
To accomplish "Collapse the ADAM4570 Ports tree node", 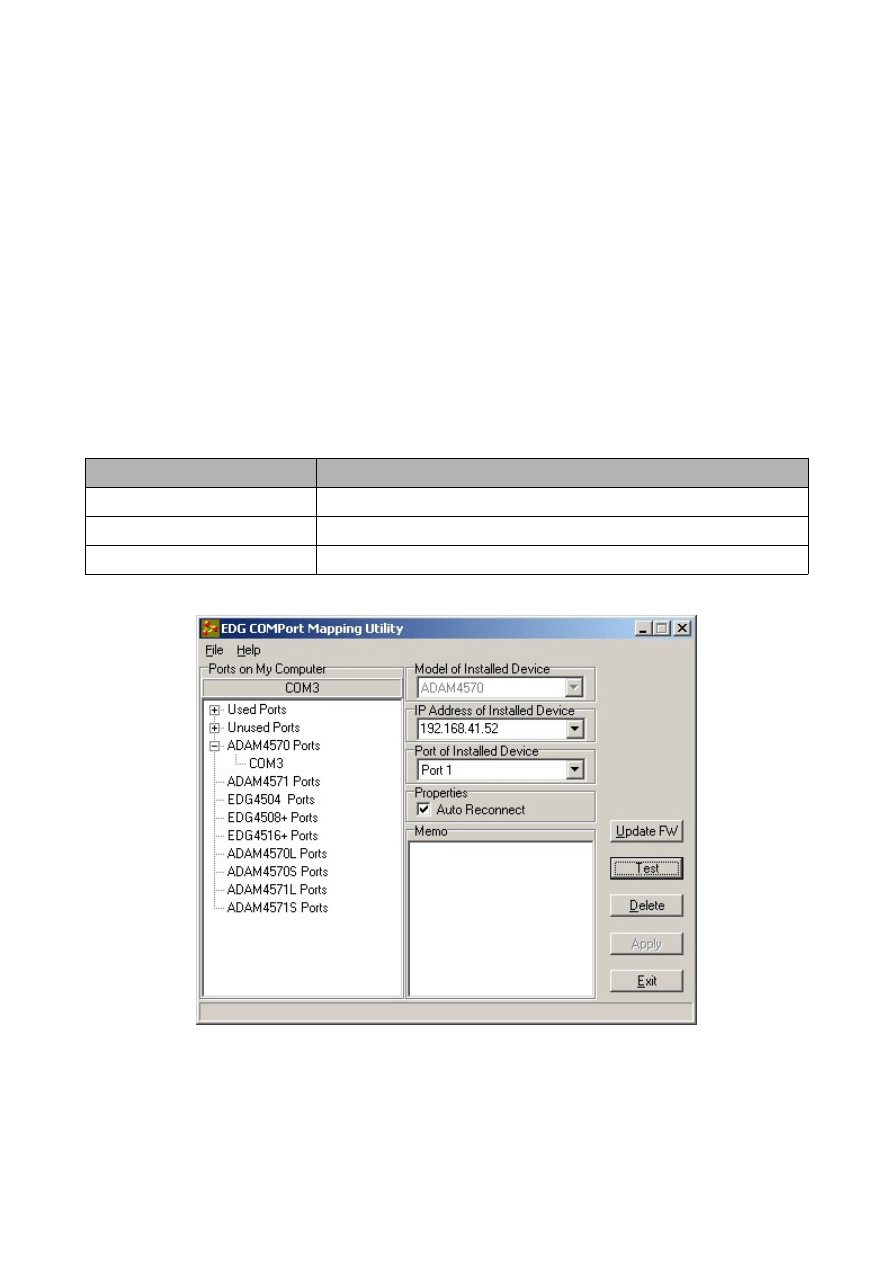I will click(215, 746).
